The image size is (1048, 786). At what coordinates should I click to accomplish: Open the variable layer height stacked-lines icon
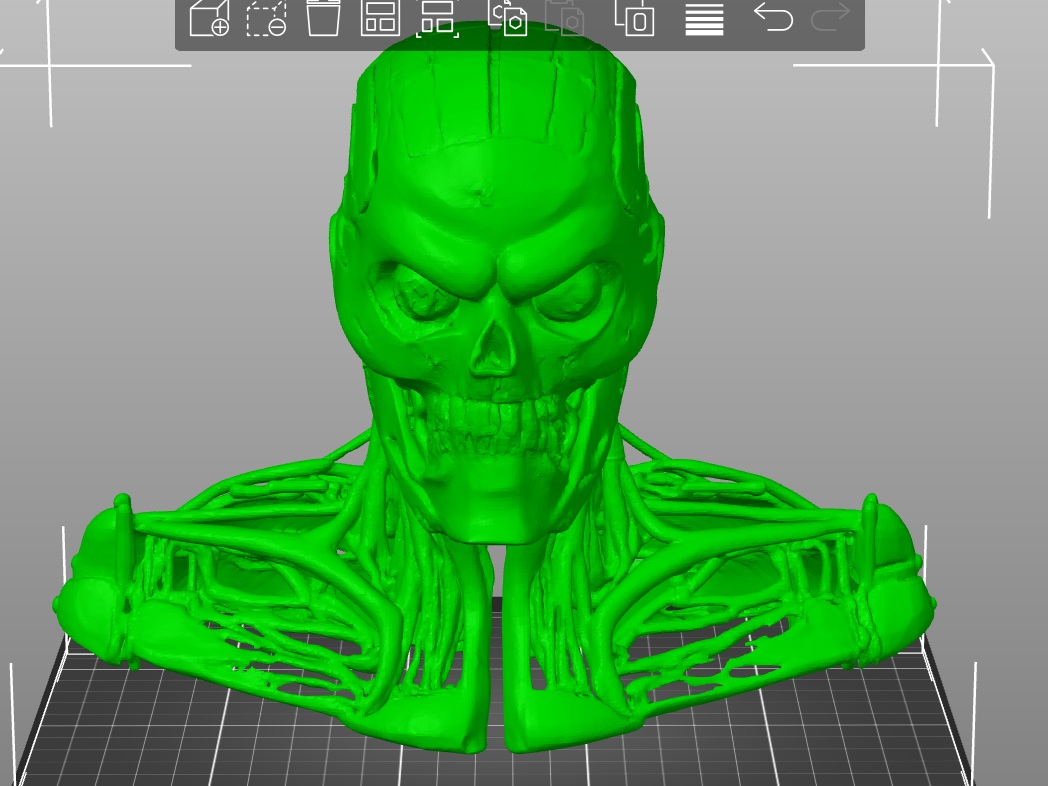[x=704, y=19]
